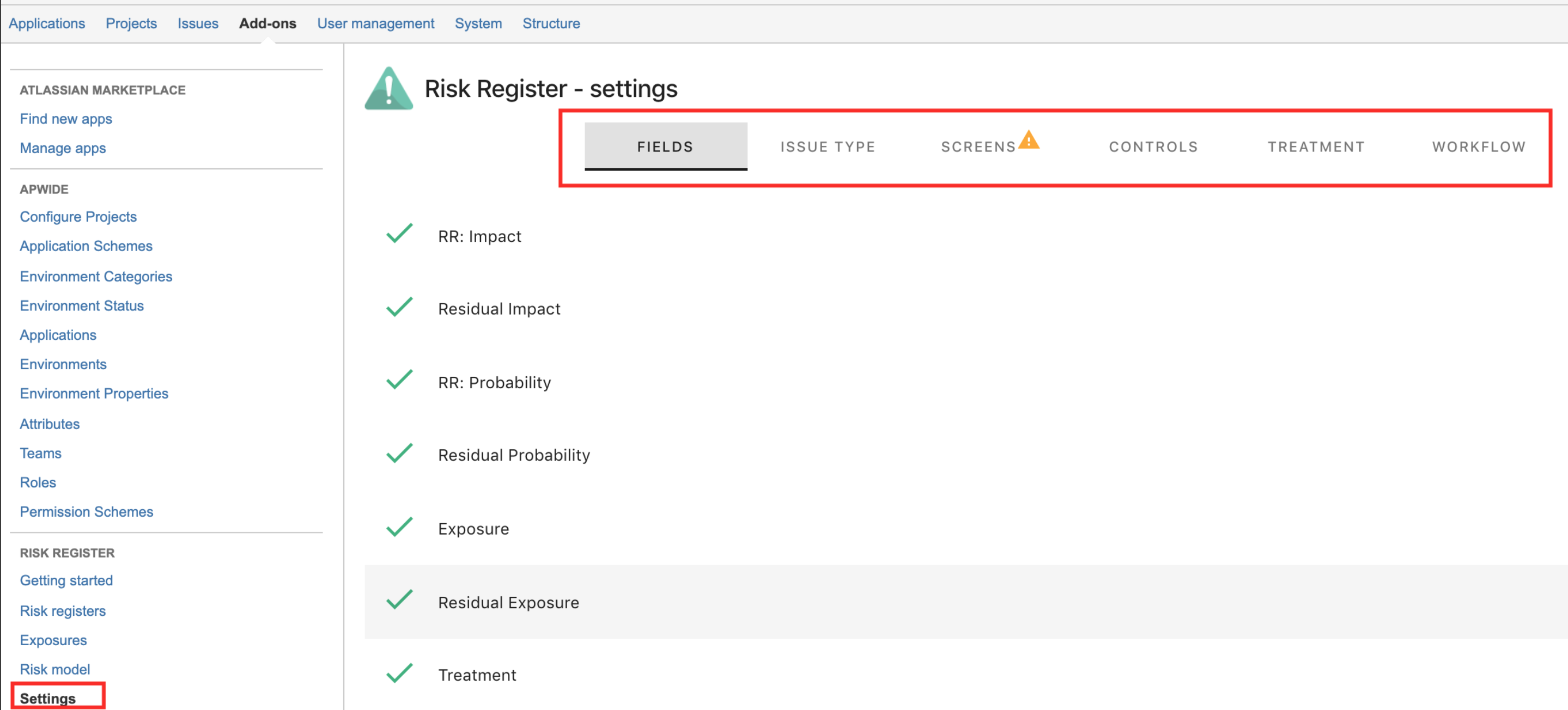Open the Applications top menu
This screenshot has width=1568, height=710.
pyautogui.click(x=47, y=23)
